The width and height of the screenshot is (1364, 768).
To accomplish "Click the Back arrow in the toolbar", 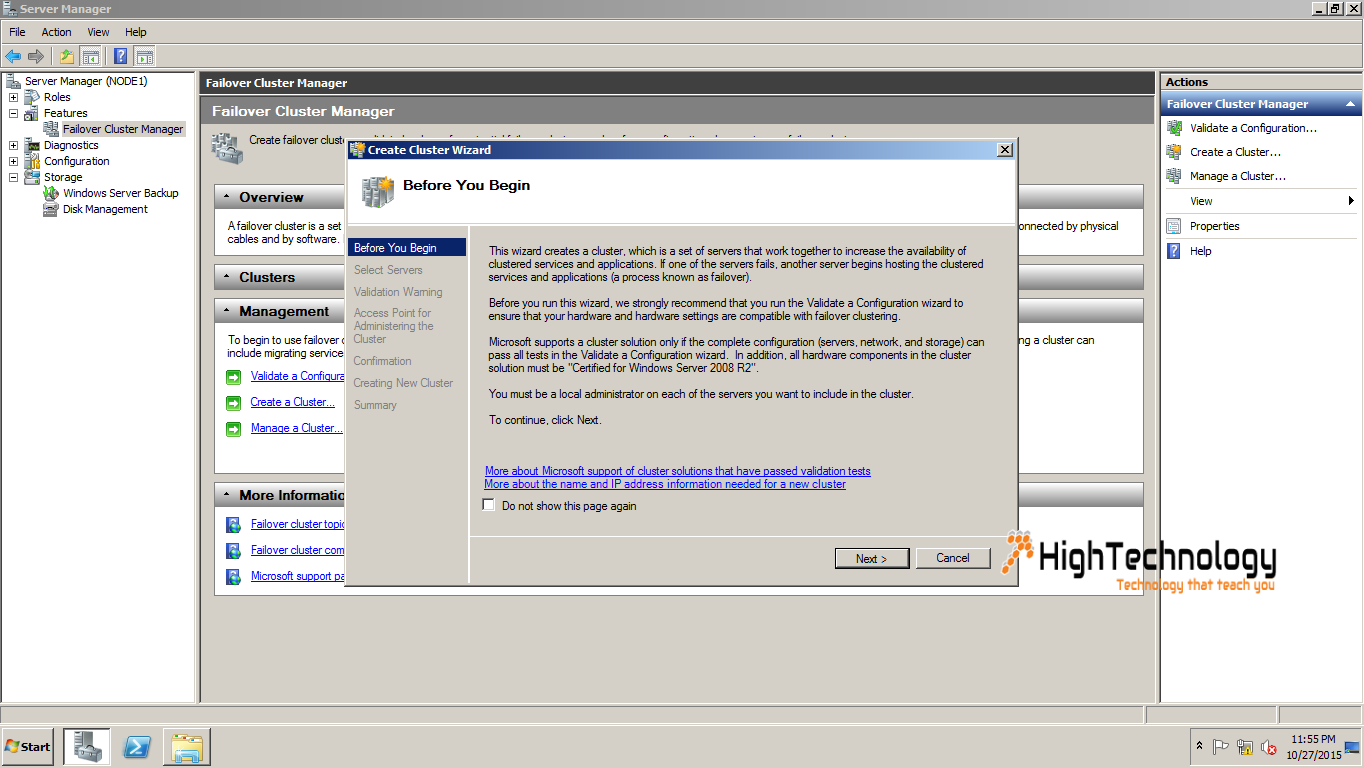I will 13,57.
